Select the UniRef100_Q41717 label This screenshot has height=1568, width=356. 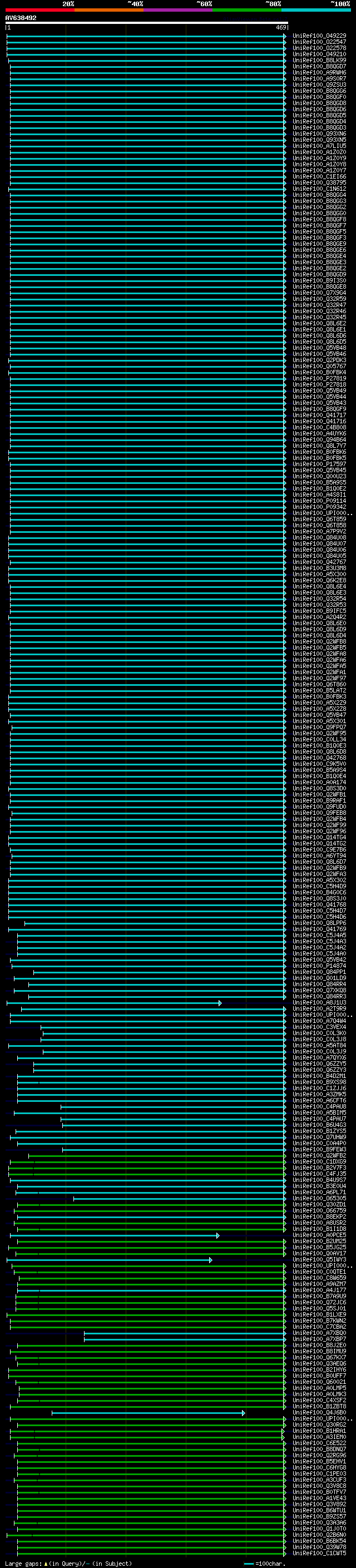pyautogui.click(x=319, y=416)
